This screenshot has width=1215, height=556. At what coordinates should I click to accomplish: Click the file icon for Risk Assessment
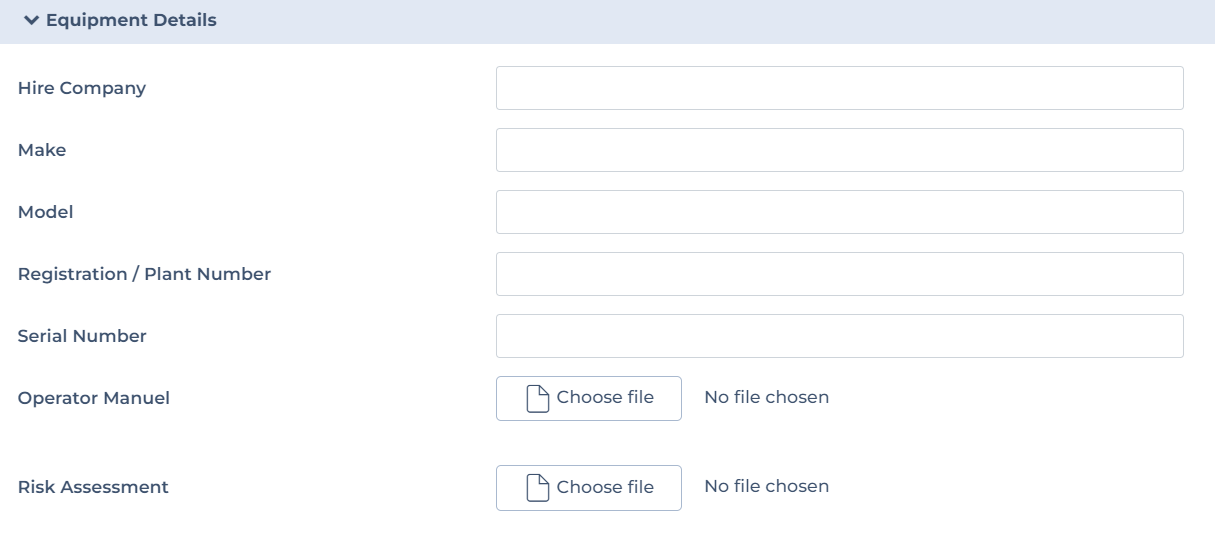(x=539, y=487)
